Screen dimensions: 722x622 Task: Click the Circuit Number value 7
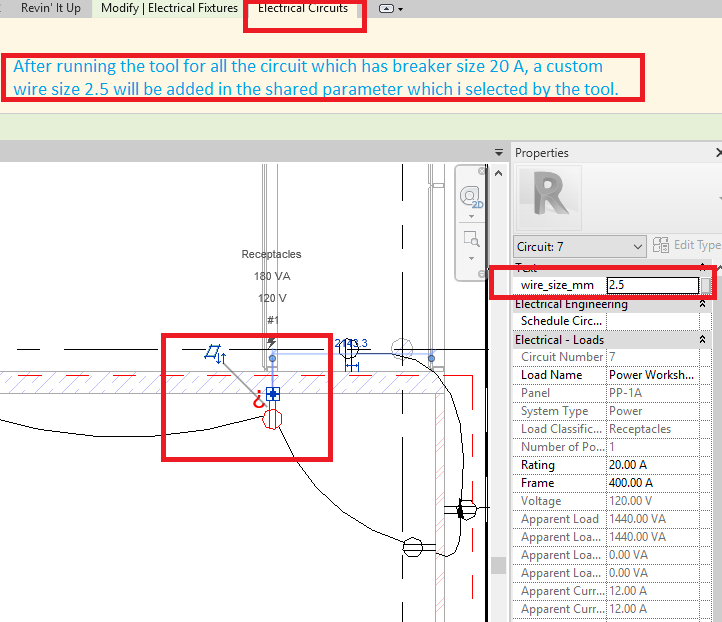[652, 357]
